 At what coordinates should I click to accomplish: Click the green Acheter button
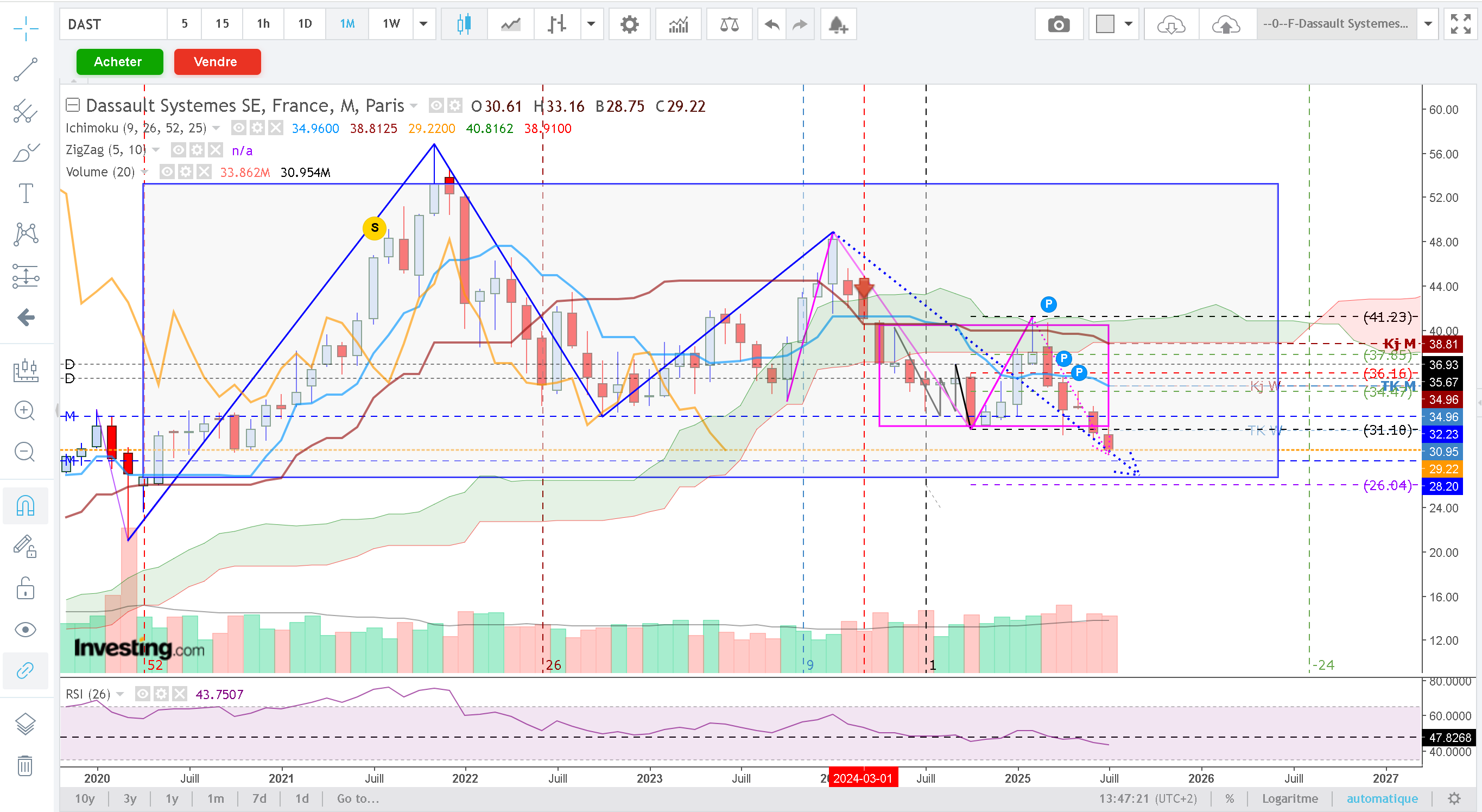pyautogui.click(x=119, y=61)
